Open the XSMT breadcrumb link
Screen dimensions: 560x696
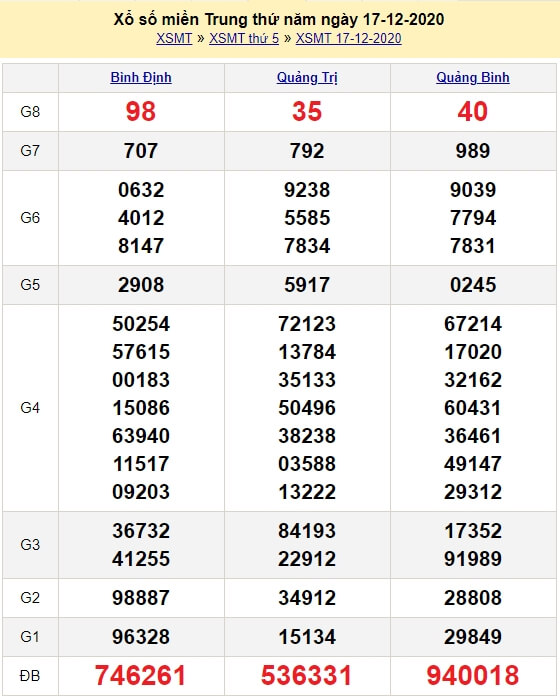(174, 39)
